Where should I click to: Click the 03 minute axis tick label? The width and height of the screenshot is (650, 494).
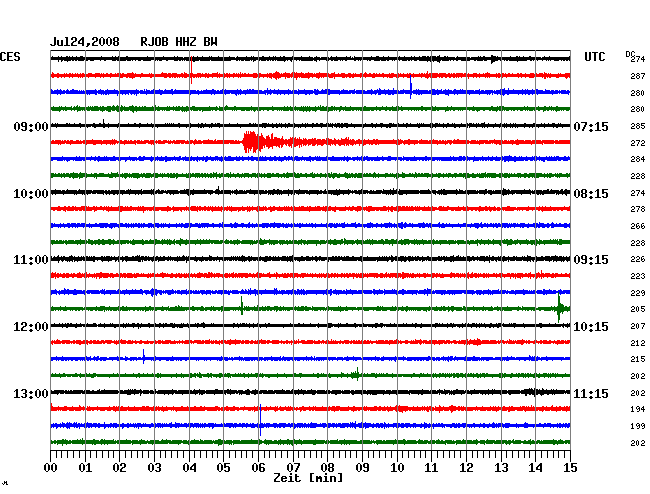[154, 468]
